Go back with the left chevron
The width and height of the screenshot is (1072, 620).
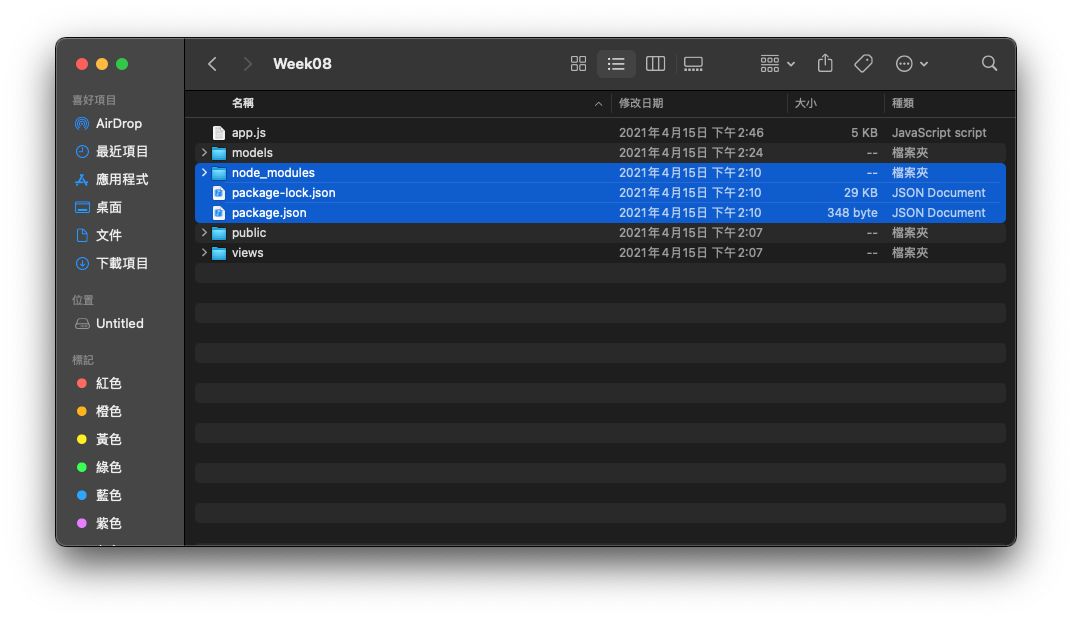[212, 64]
